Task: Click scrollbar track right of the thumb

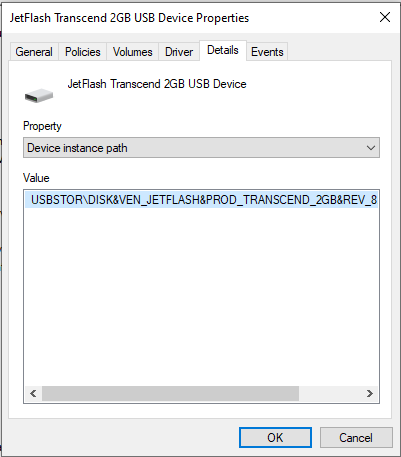Action: pos(330,393)
